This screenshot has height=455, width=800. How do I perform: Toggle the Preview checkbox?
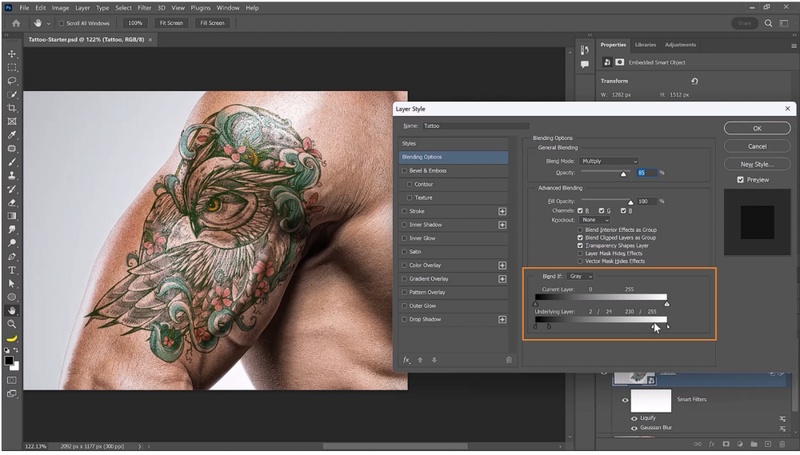tap(740, 180)
